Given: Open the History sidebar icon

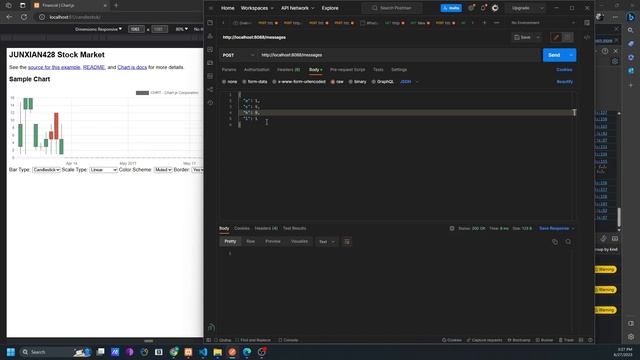Looking at the screenshot, I should (x=210, y=103).
